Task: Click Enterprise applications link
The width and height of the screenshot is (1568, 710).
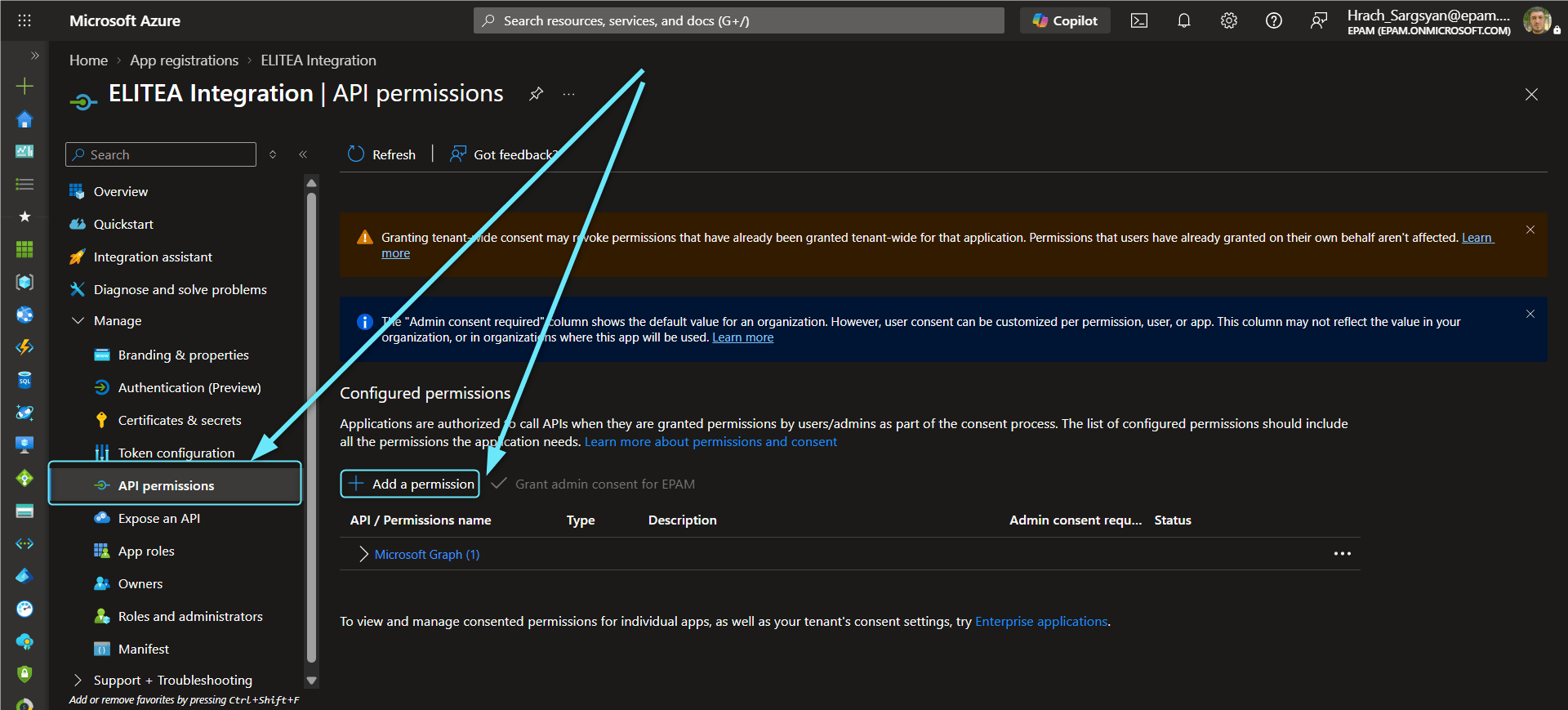Action: 1041,621
